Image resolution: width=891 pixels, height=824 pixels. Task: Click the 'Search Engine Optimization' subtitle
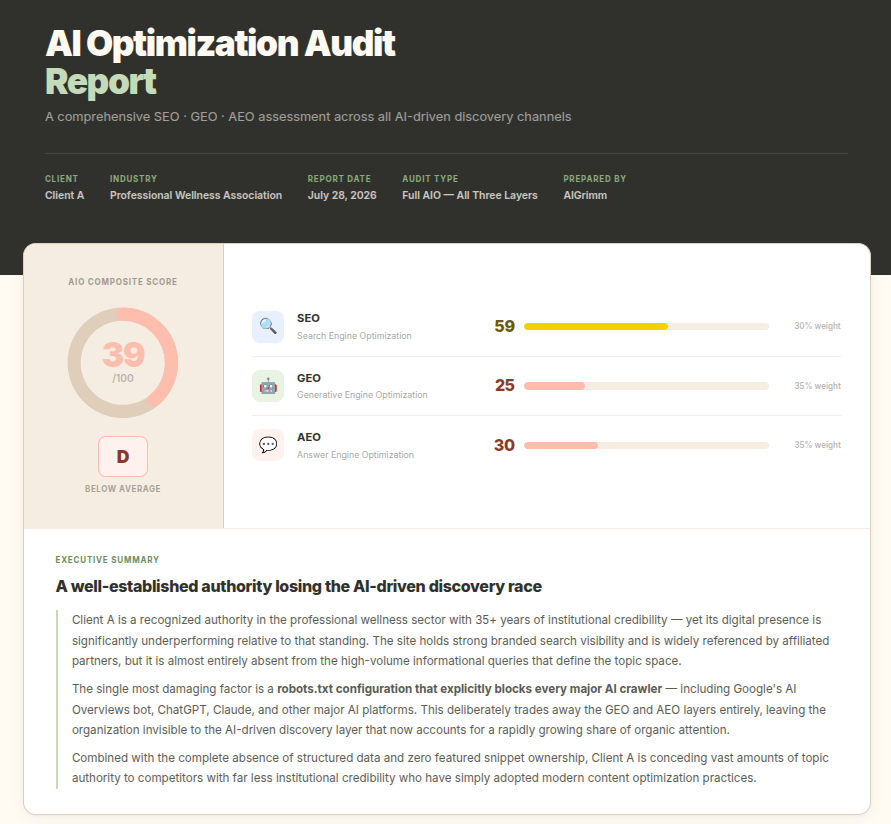pos(354,336)
